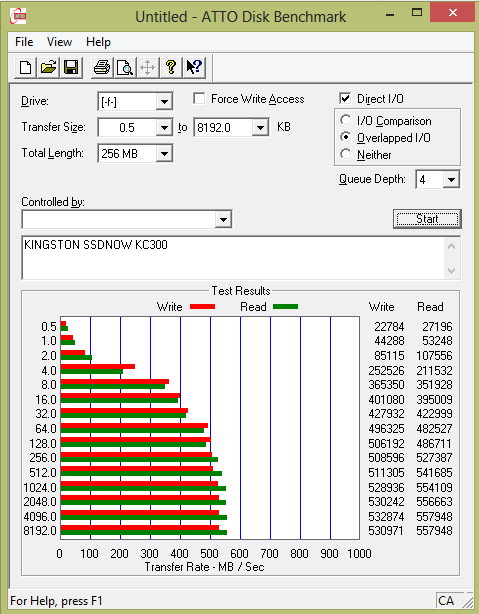Image resolution: width=479 pixels, height=614 pixels.
Task: Click the Start benchmark button
Action: click(427, 219)
